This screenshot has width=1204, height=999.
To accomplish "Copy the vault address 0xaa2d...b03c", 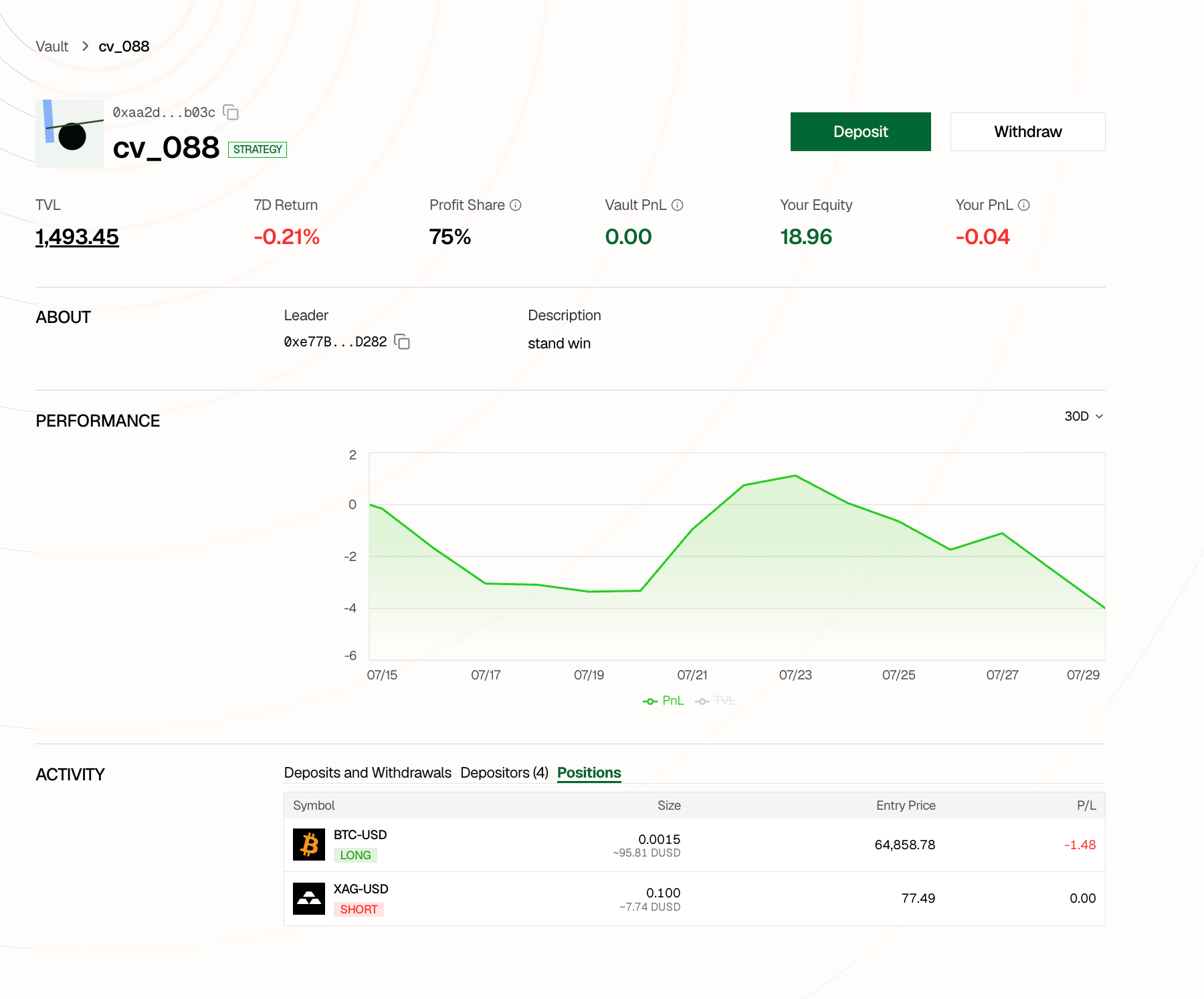I will 231,112.
